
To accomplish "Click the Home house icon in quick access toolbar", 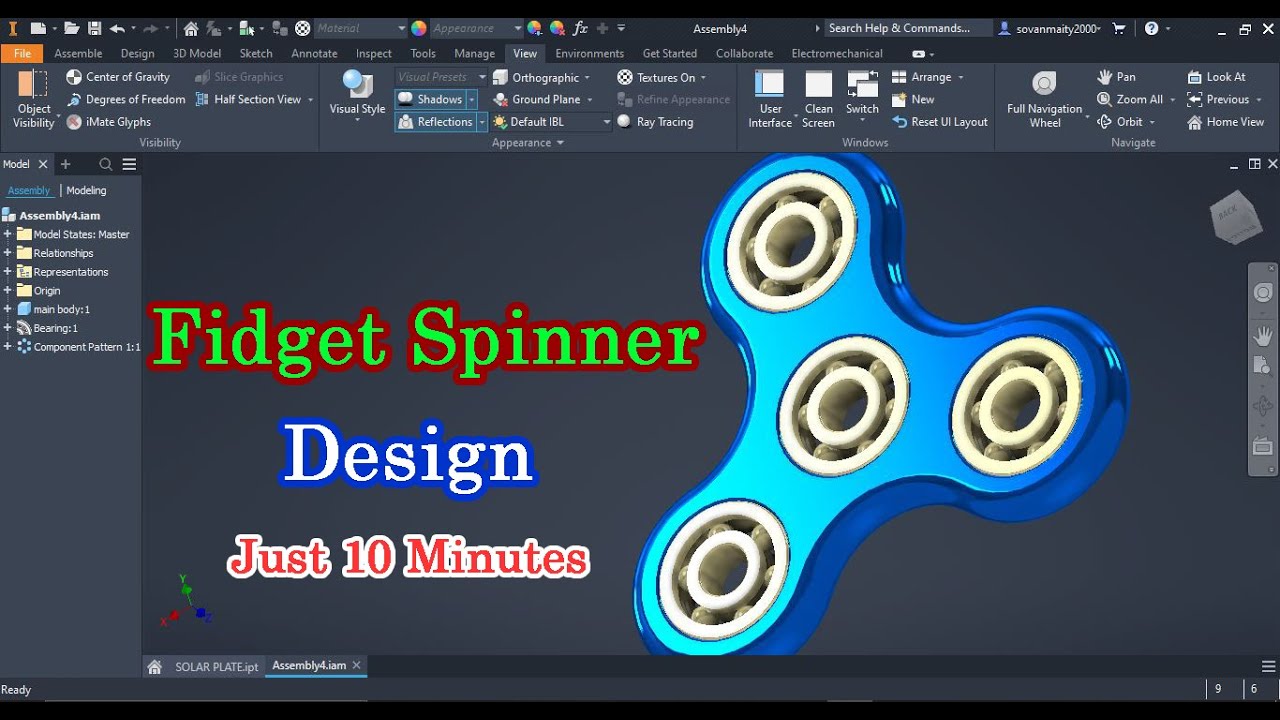I will [191, 28].
